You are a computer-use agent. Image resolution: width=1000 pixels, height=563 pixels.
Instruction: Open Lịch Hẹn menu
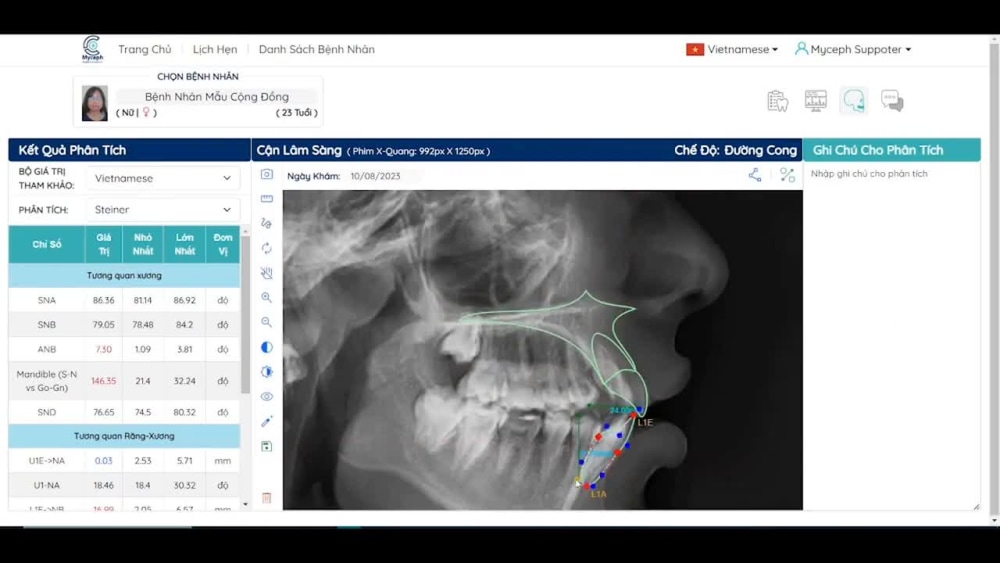[x=215, y=49]
